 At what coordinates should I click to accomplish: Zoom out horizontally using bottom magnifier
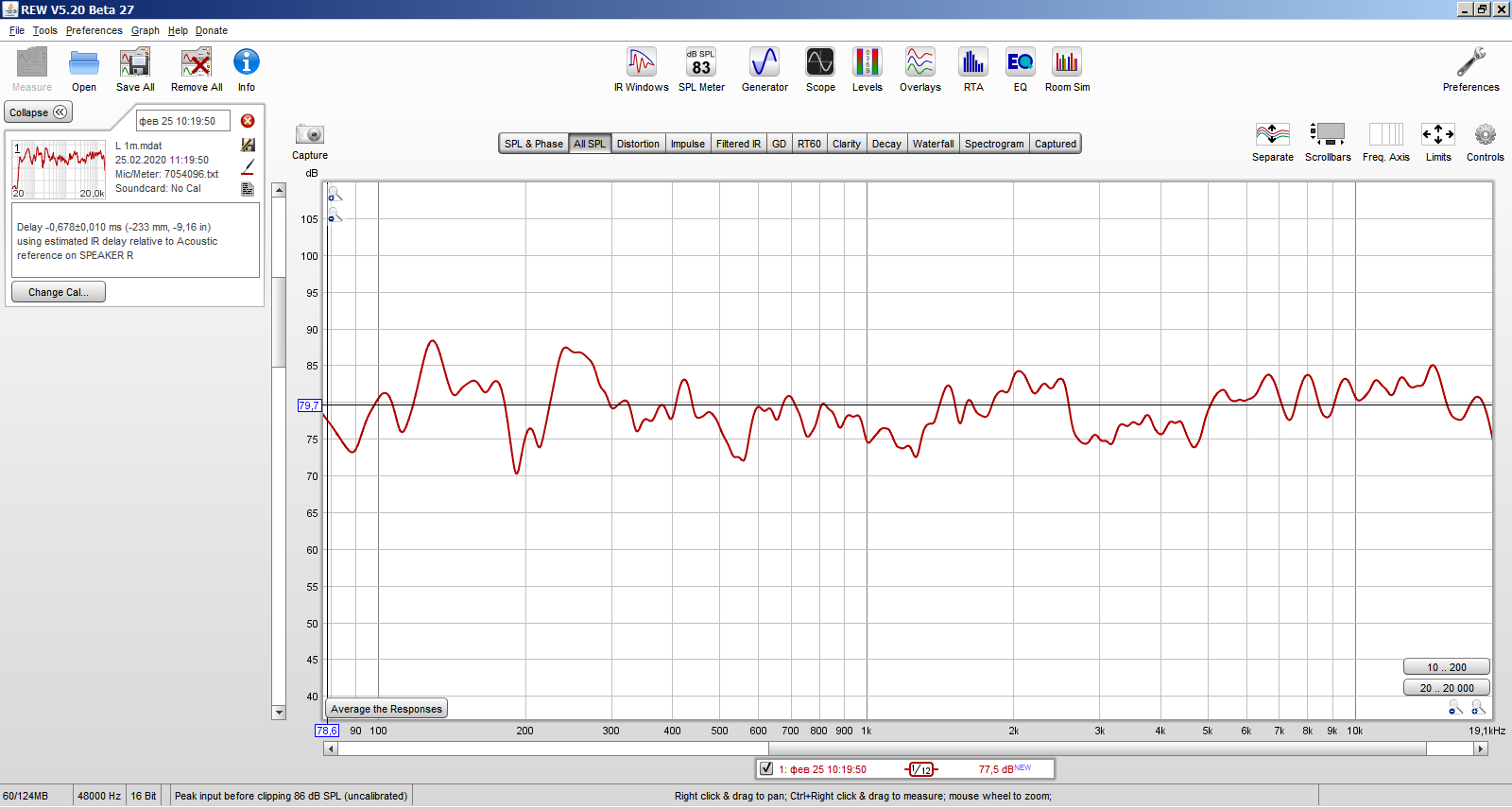click(x=1455, y=708)
